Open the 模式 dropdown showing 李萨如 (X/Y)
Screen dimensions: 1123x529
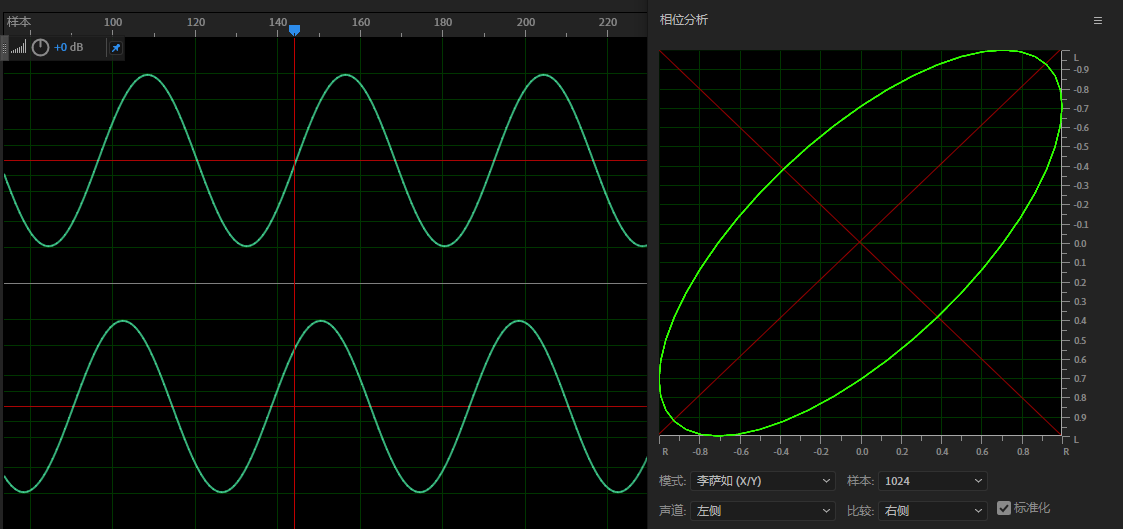tap(762, 481)
